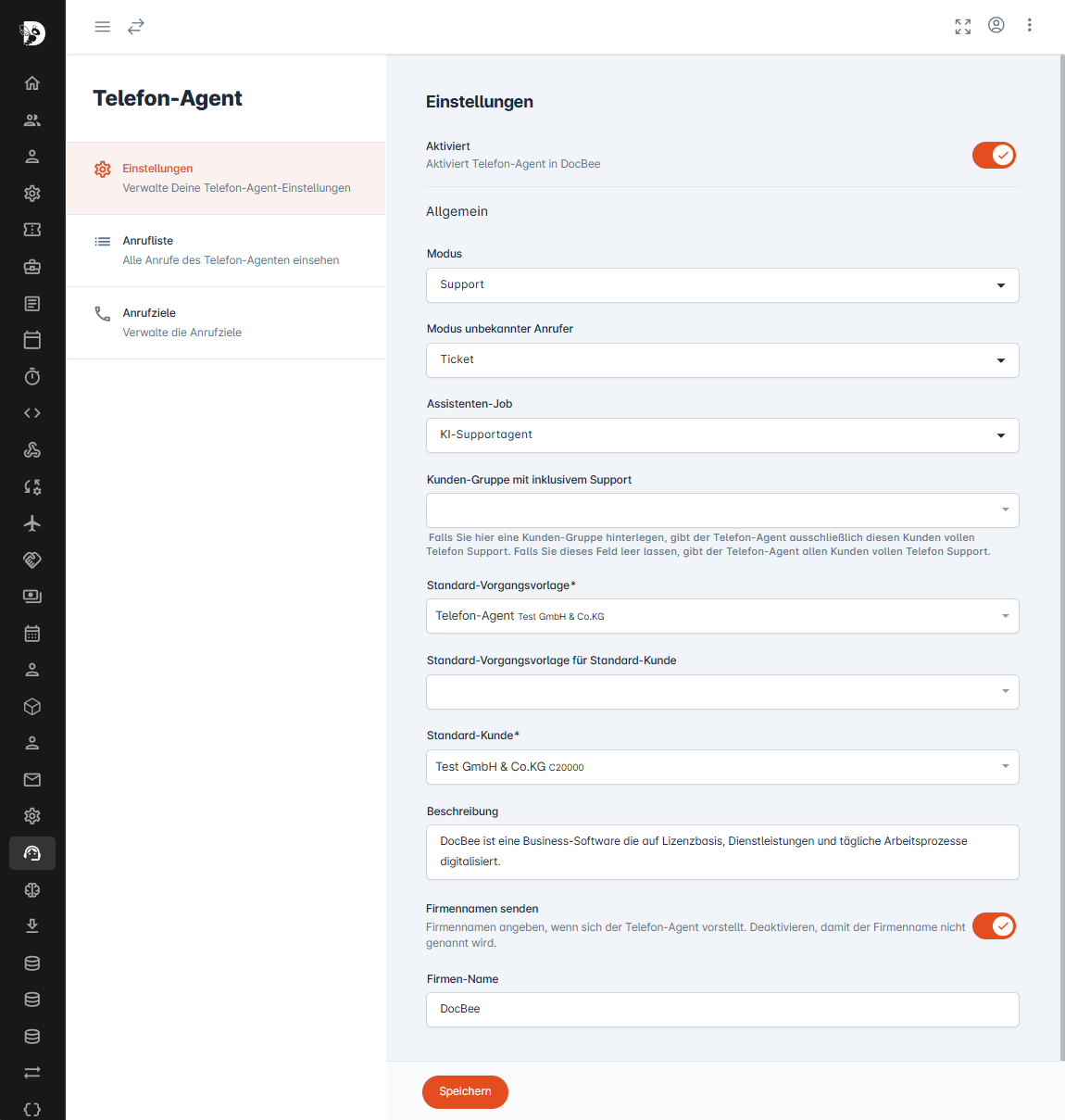Enter fullscreen mode with expand icon

pyautogui.click(x=963, y=27)
